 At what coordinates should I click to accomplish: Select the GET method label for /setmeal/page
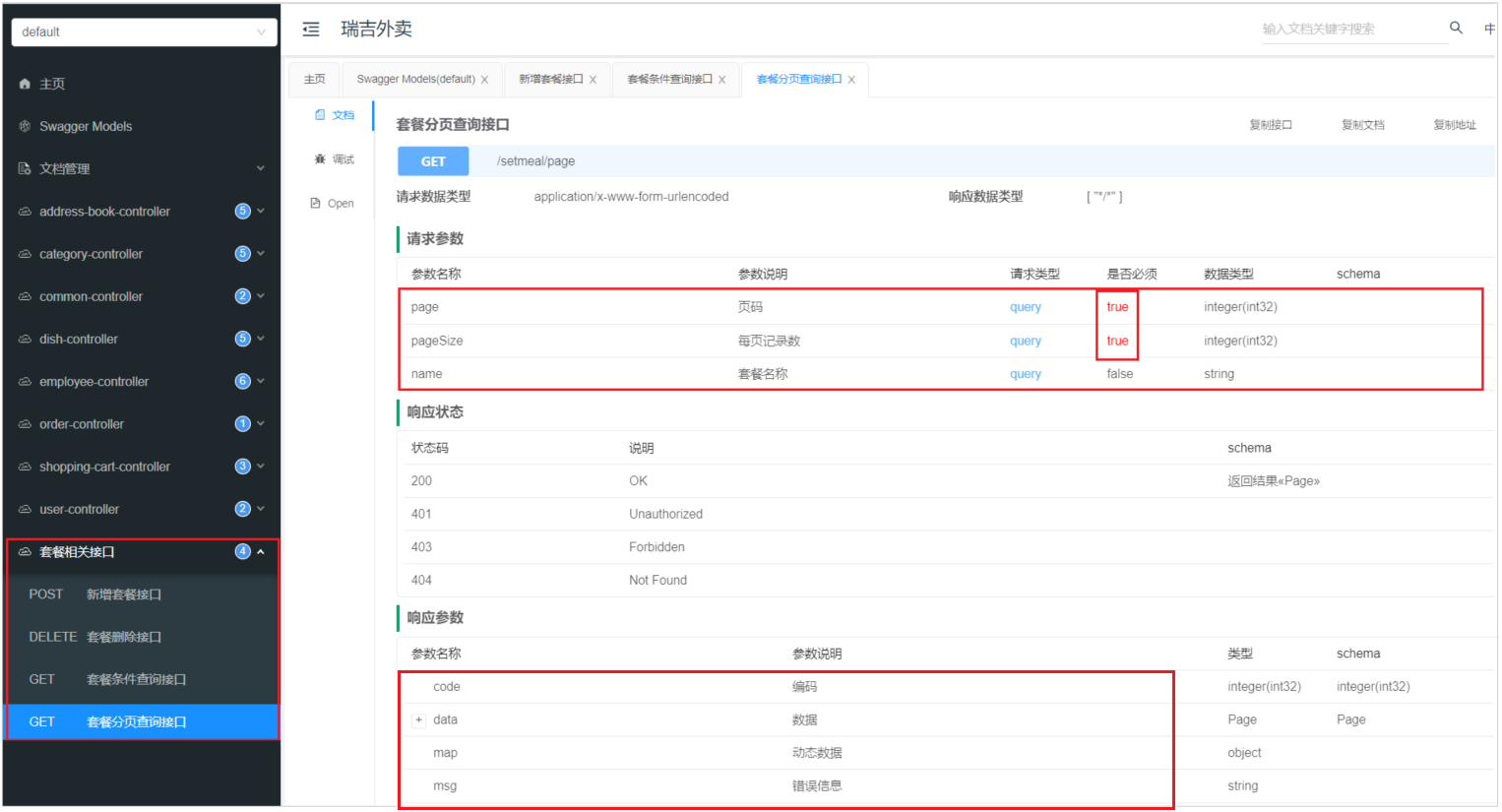[x=433, y=160]
